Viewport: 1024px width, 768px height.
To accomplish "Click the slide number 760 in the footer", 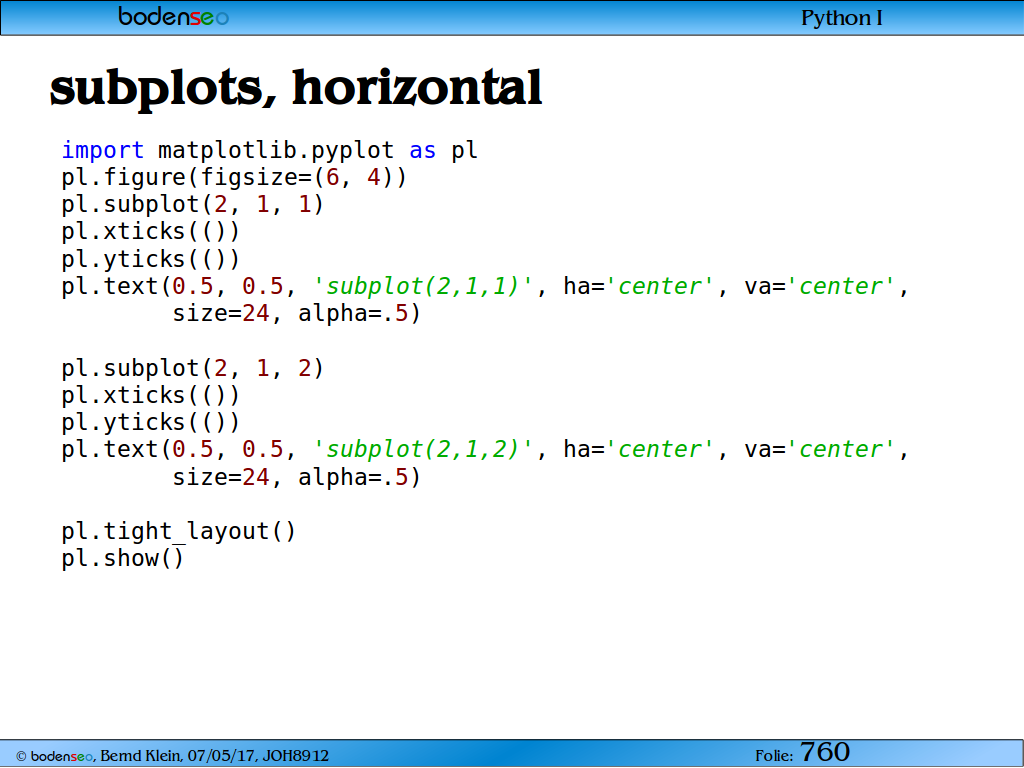I will (x=825, y=752).
